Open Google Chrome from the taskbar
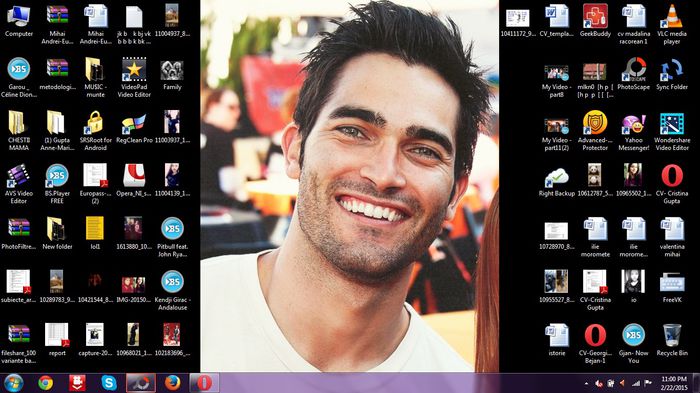The image size is (700, 393). point(46,383)
